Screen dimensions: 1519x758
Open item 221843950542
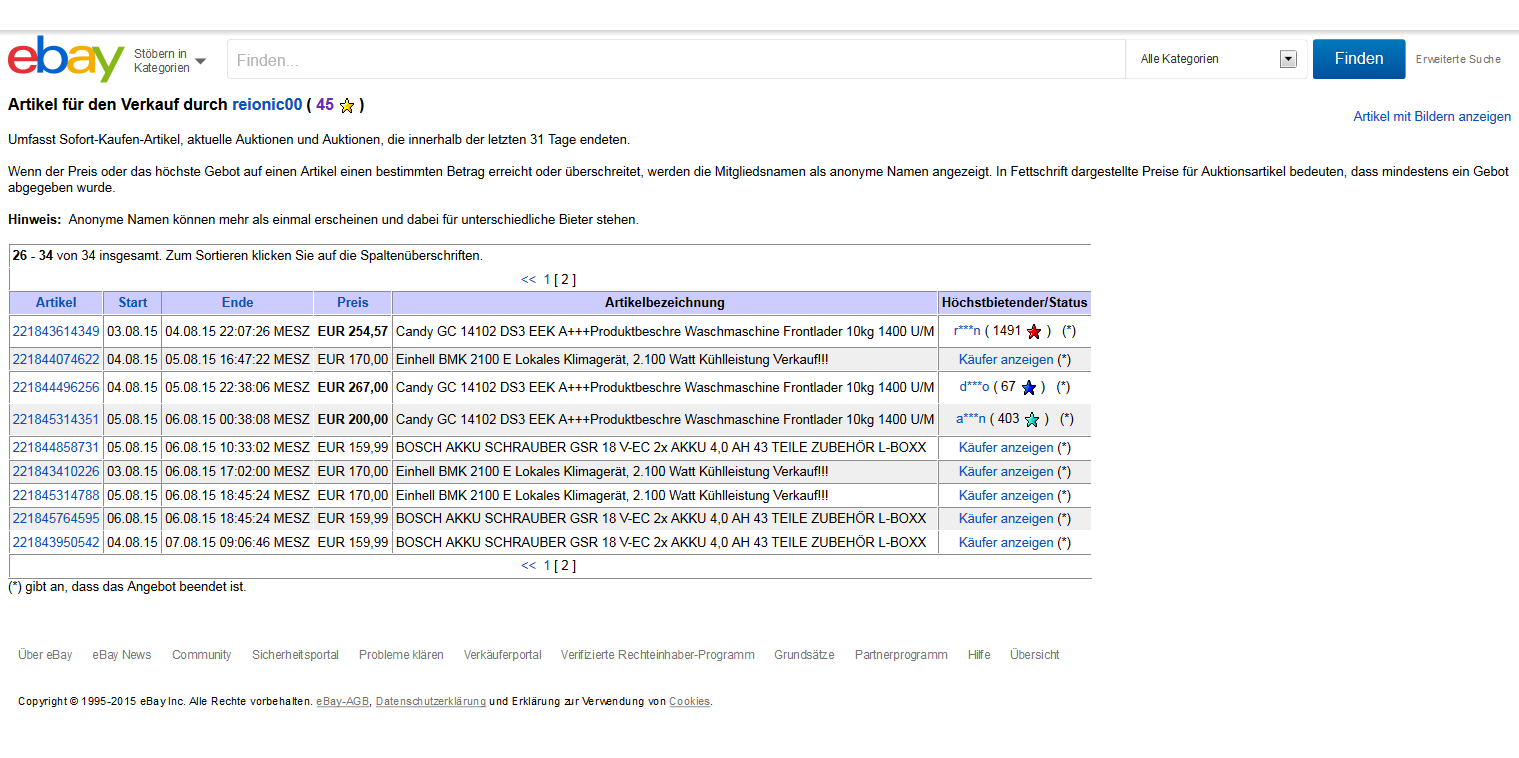(56, 542)
